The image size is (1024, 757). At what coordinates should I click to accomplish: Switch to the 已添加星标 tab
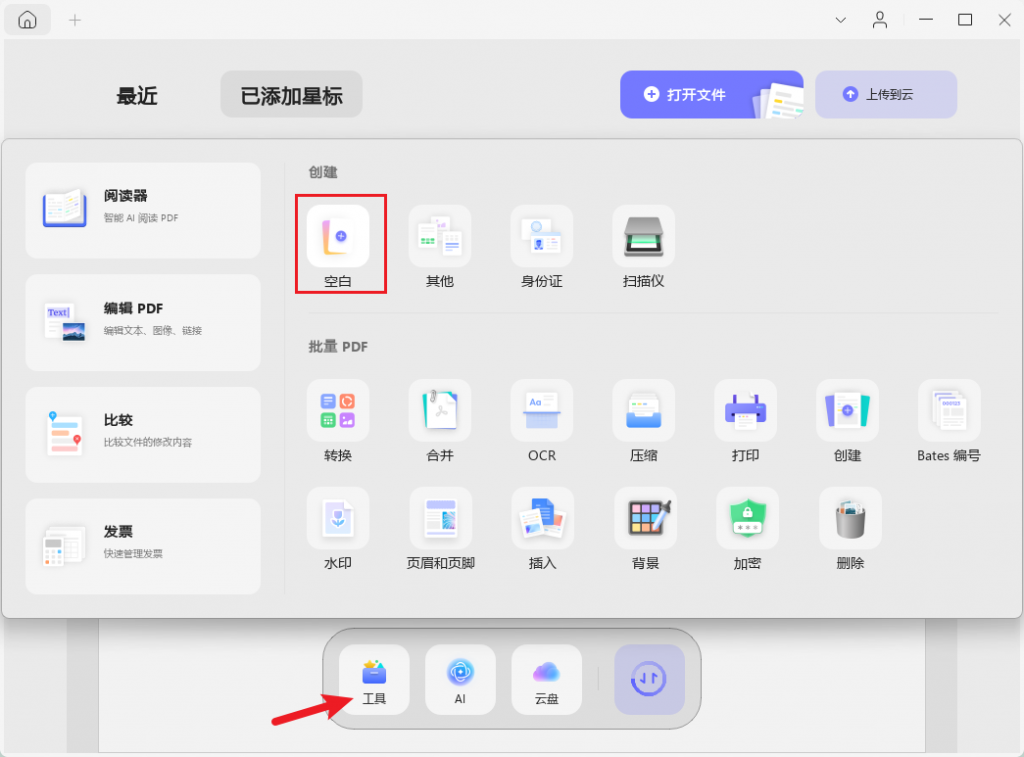pos(291,95)
